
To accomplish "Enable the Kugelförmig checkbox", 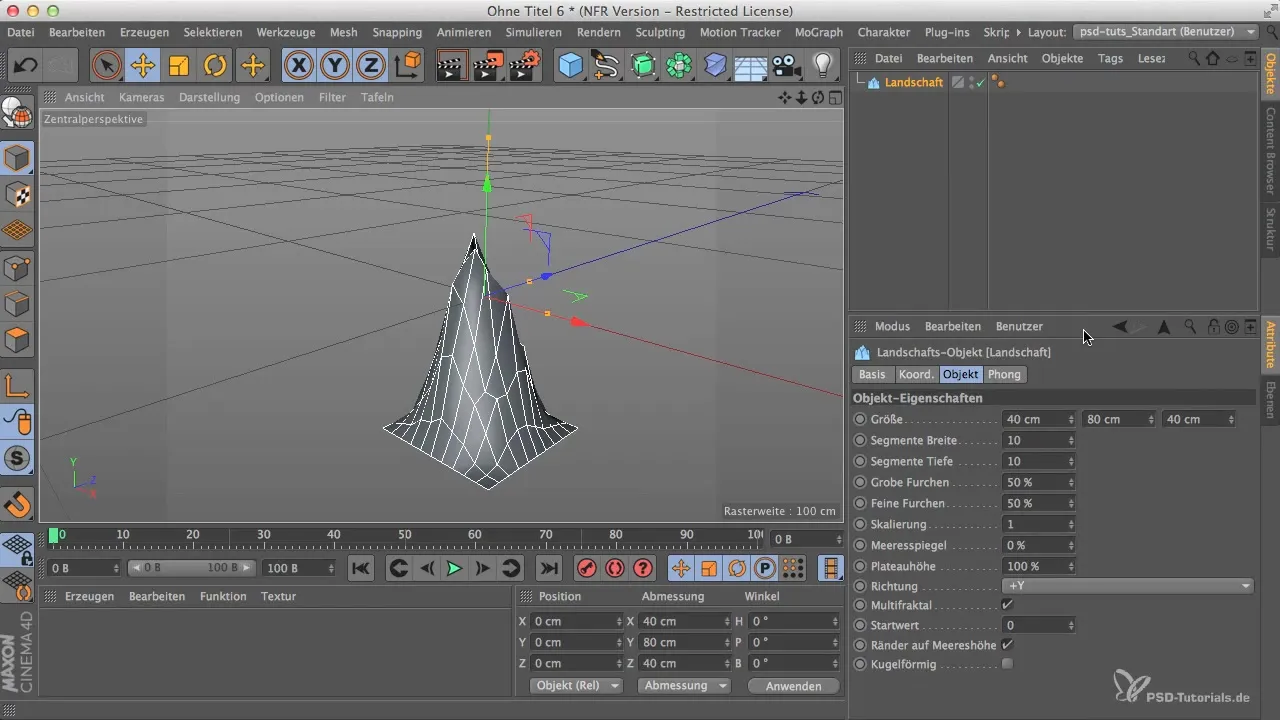I will 1007,664.
